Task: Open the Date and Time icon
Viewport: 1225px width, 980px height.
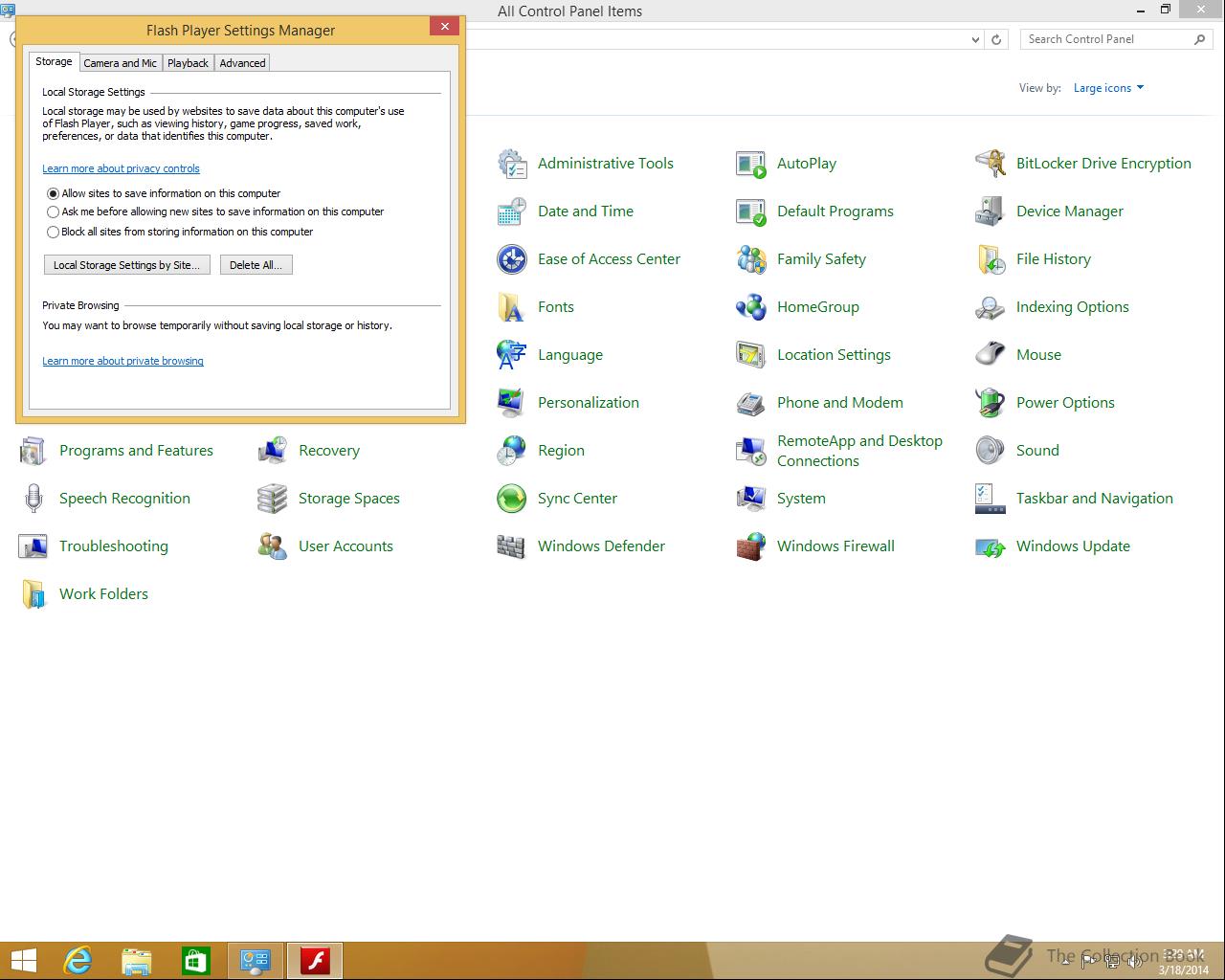Action: 512,212
